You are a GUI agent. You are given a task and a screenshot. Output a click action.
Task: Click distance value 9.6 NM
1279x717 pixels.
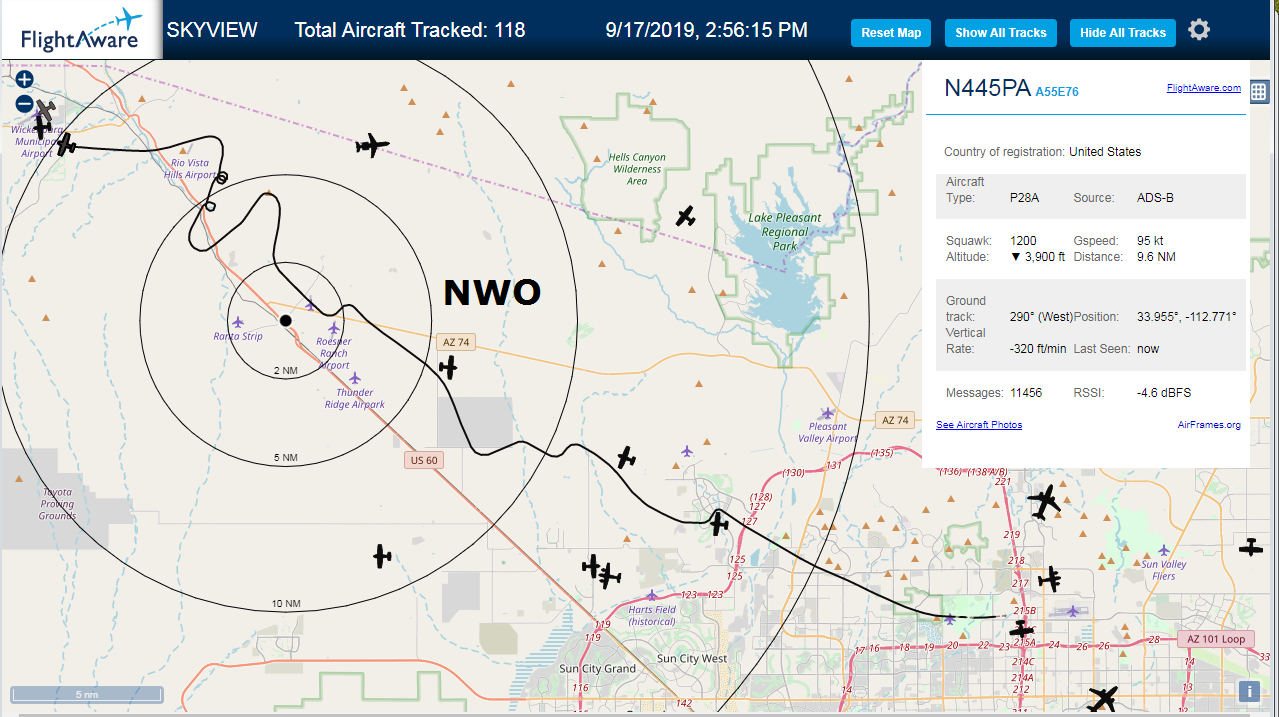1156,257
